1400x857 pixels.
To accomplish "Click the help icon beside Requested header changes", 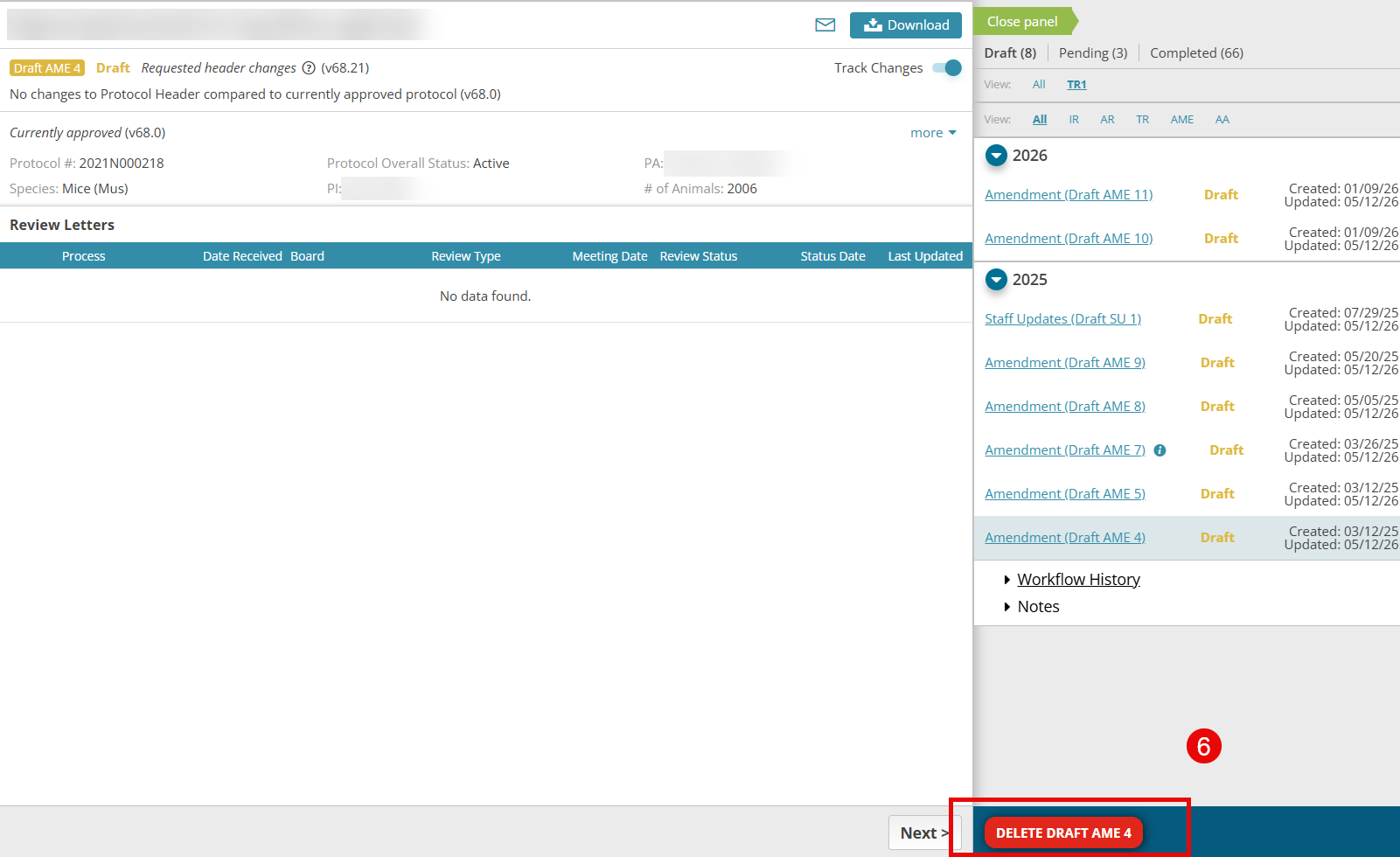I will (309, 68).
